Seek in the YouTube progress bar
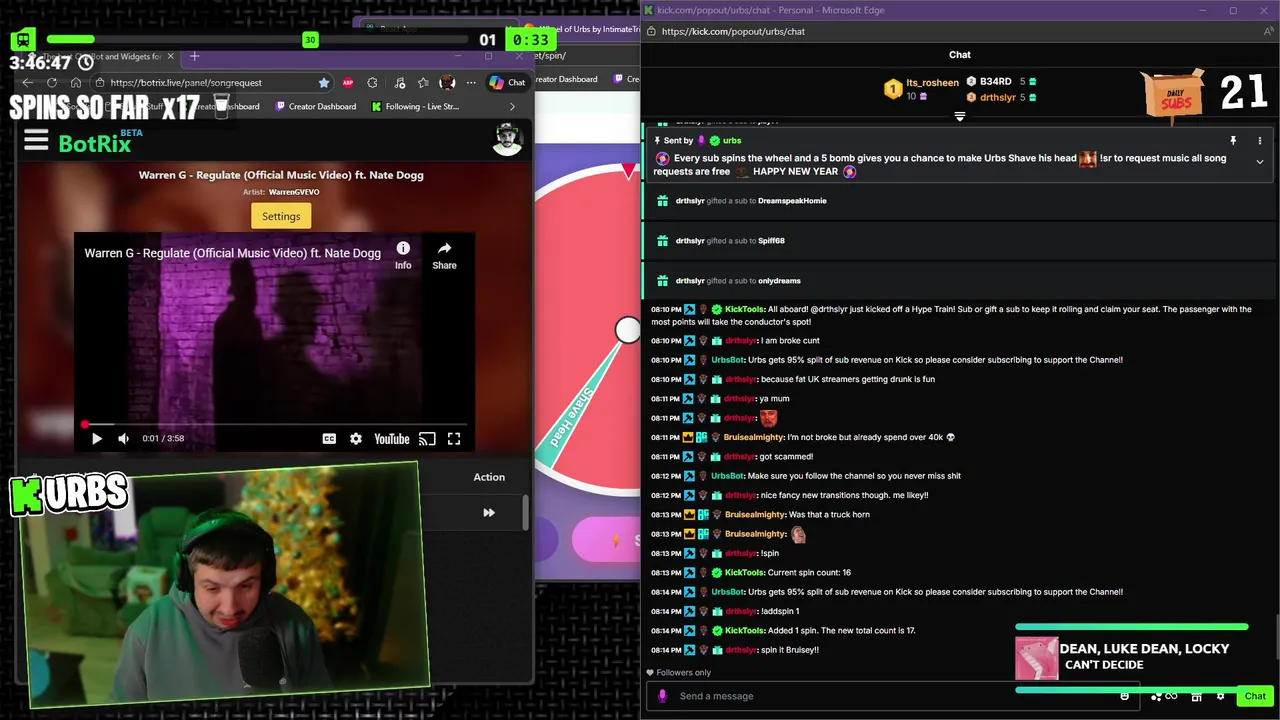The width and height of the screenshot is (1280, 720). (x=275, y=424)
